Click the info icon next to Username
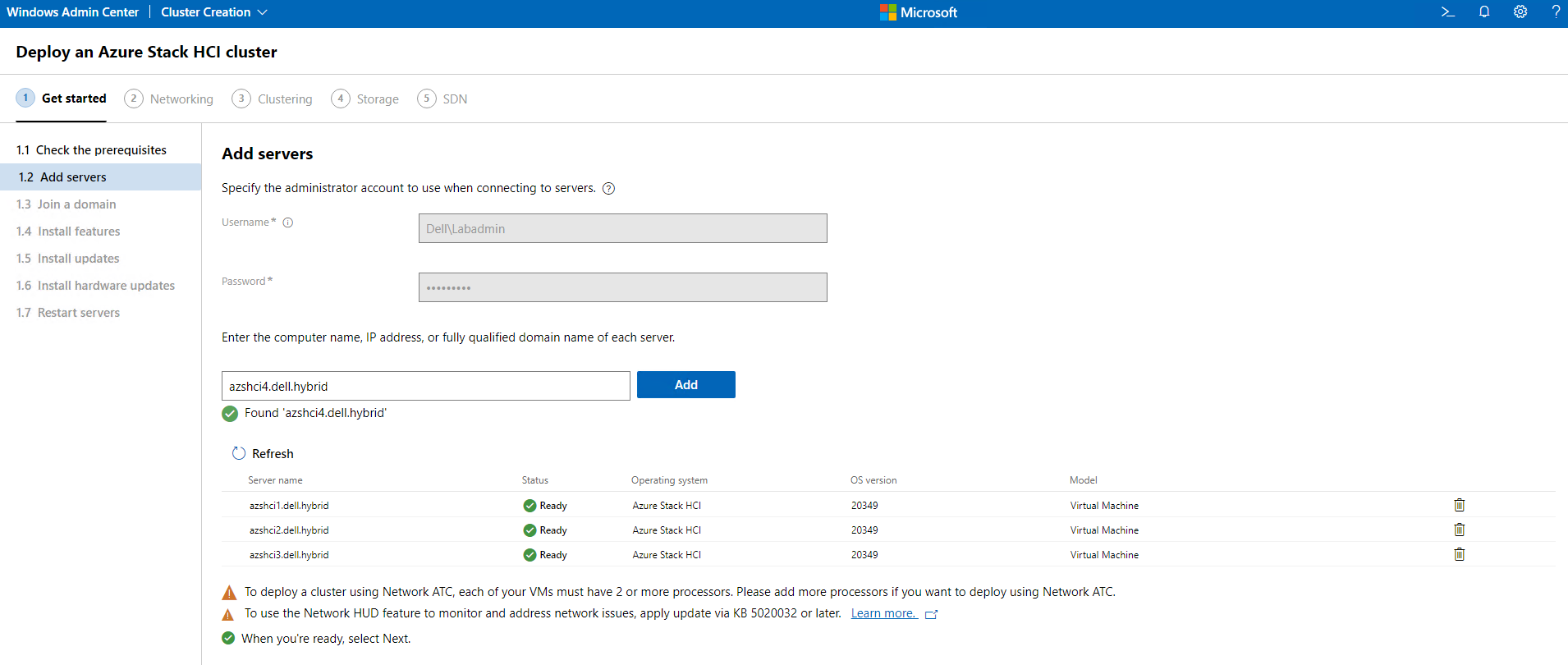Screen dimensions: 1568x665 [288, 222]
